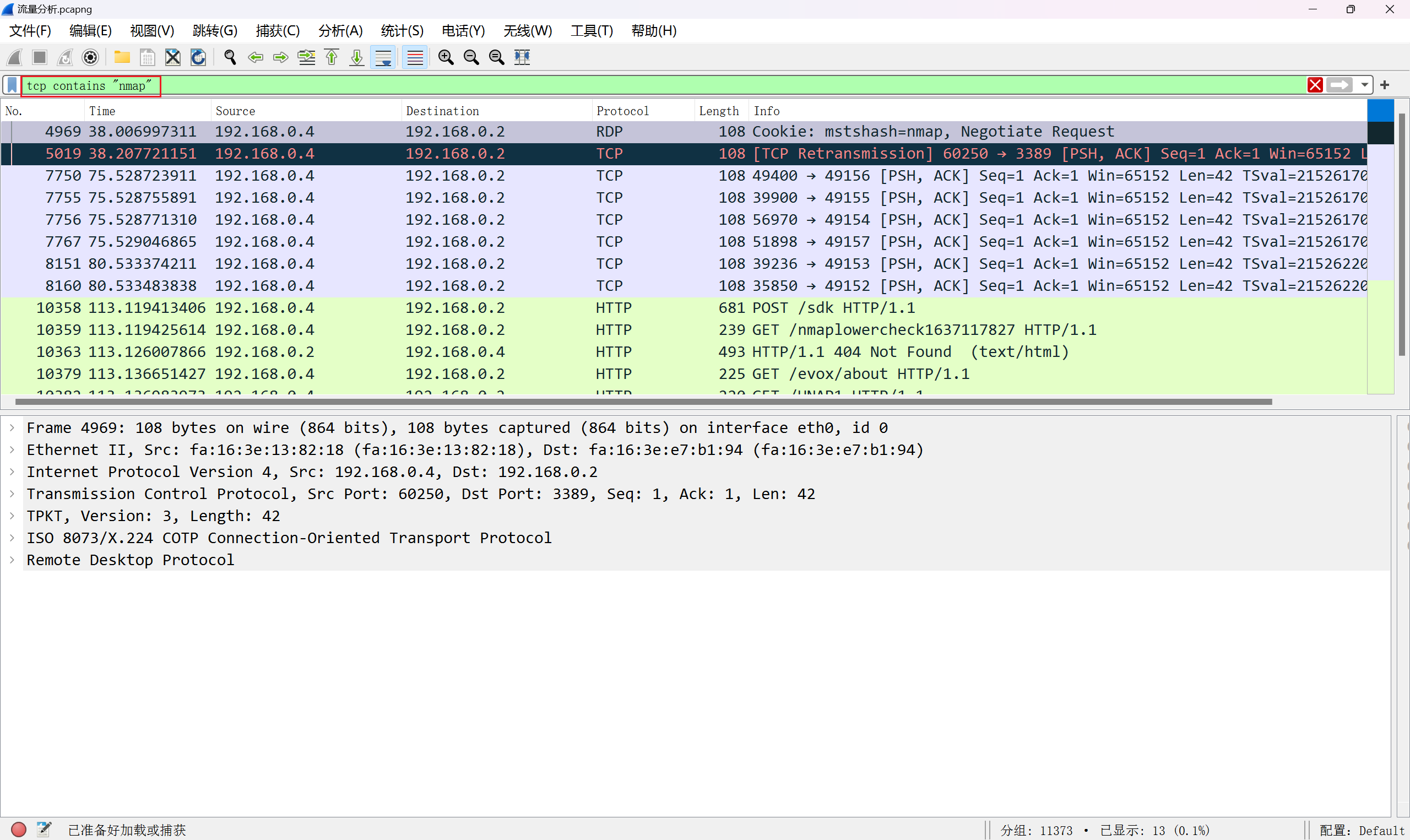Screen dimensions: 1410x840
Task: Save this capture file
Action: click(x=147, y=57)
